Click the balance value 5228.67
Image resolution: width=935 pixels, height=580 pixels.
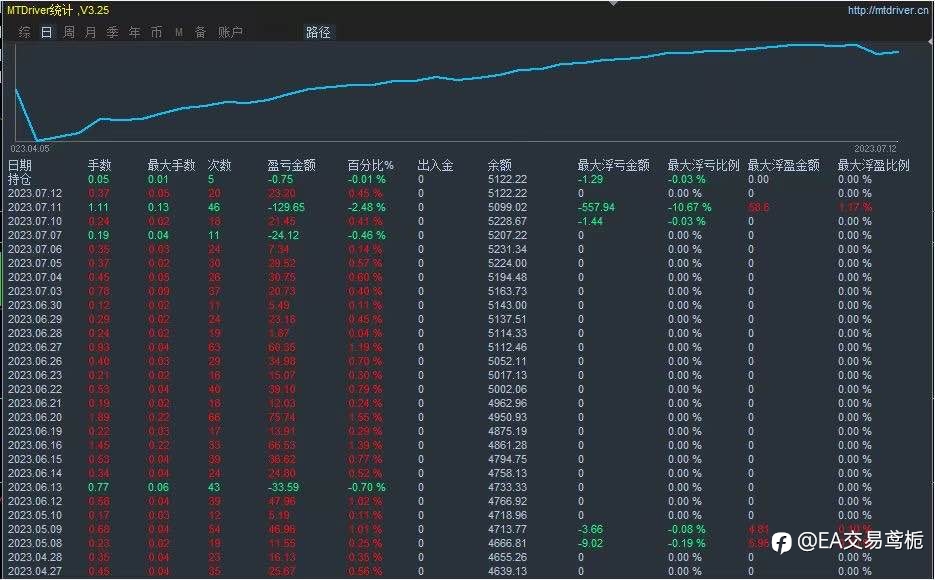tap(507, 221)
